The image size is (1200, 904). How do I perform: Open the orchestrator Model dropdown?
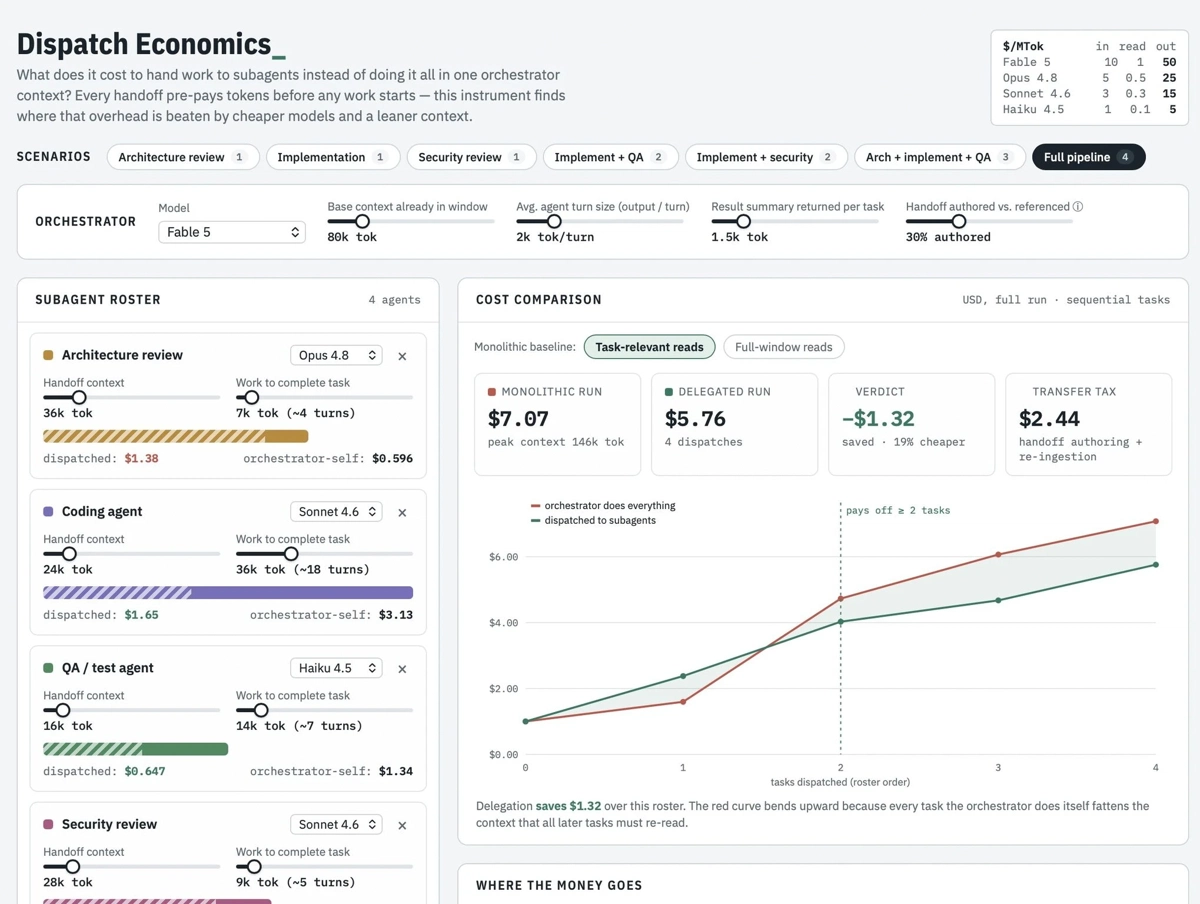[x=232, y=232]
